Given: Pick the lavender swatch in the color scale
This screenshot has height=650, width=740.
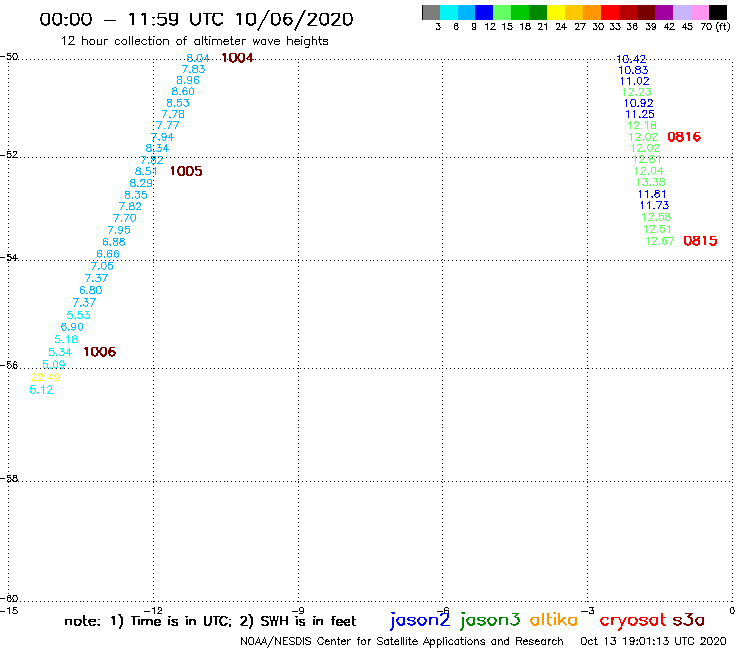Looking at the screenshot, I should pos(681,12).
